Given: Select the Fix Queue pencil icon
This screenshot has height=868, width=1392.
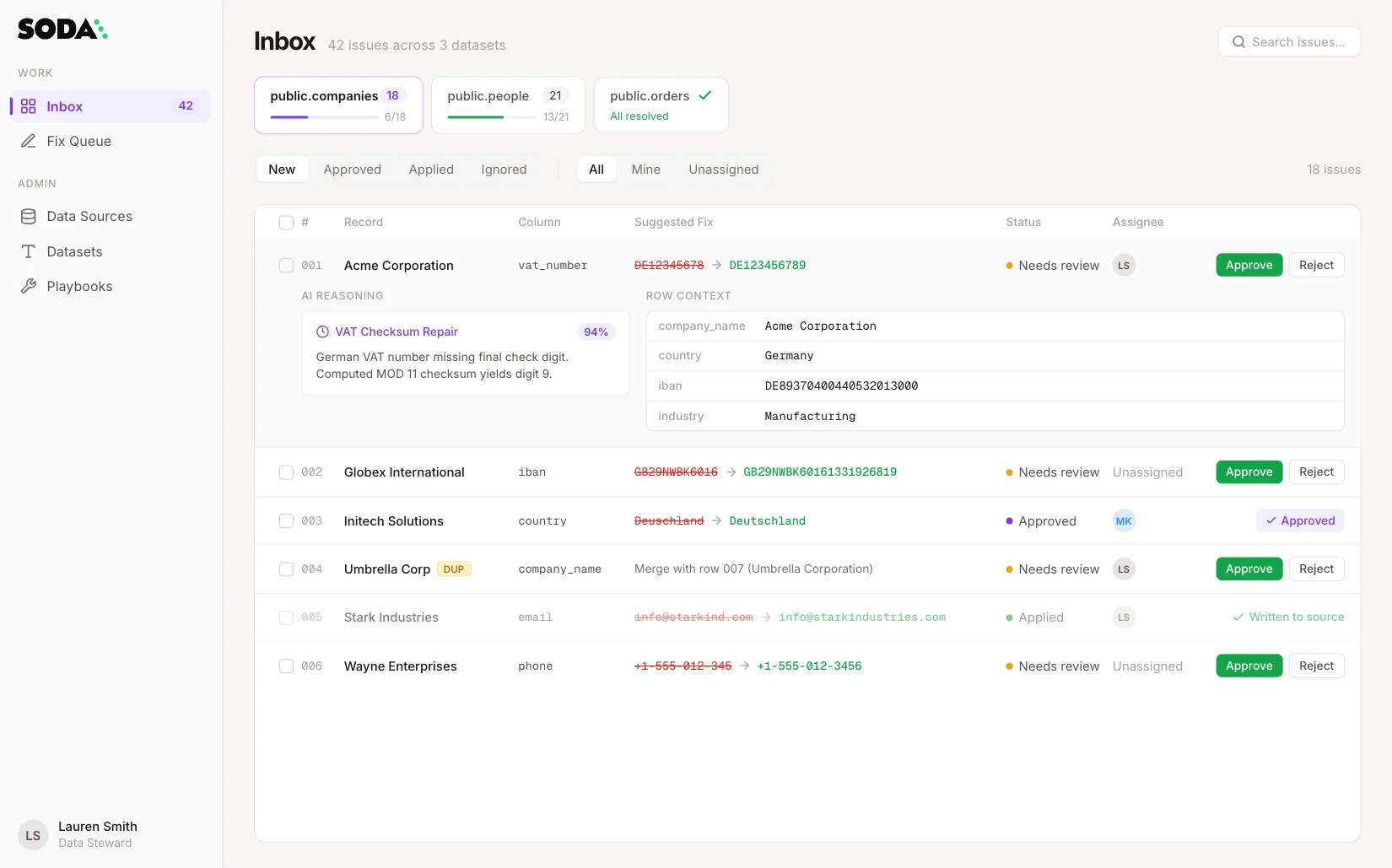Looking at the screenshot, I should pyautogui.click(x=28, y=141).
